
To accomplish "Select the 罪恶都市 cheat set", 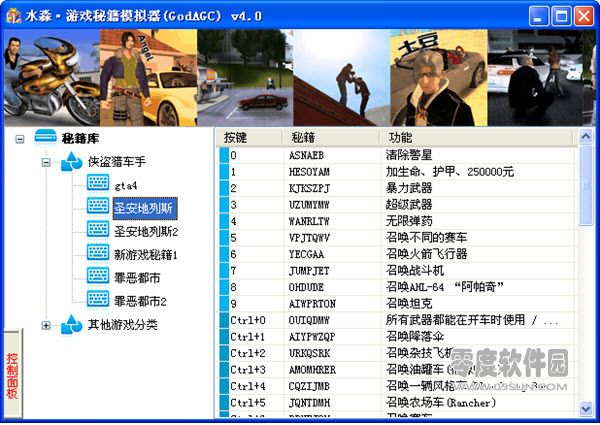I will pyautogui.click(x=137, y=278).
